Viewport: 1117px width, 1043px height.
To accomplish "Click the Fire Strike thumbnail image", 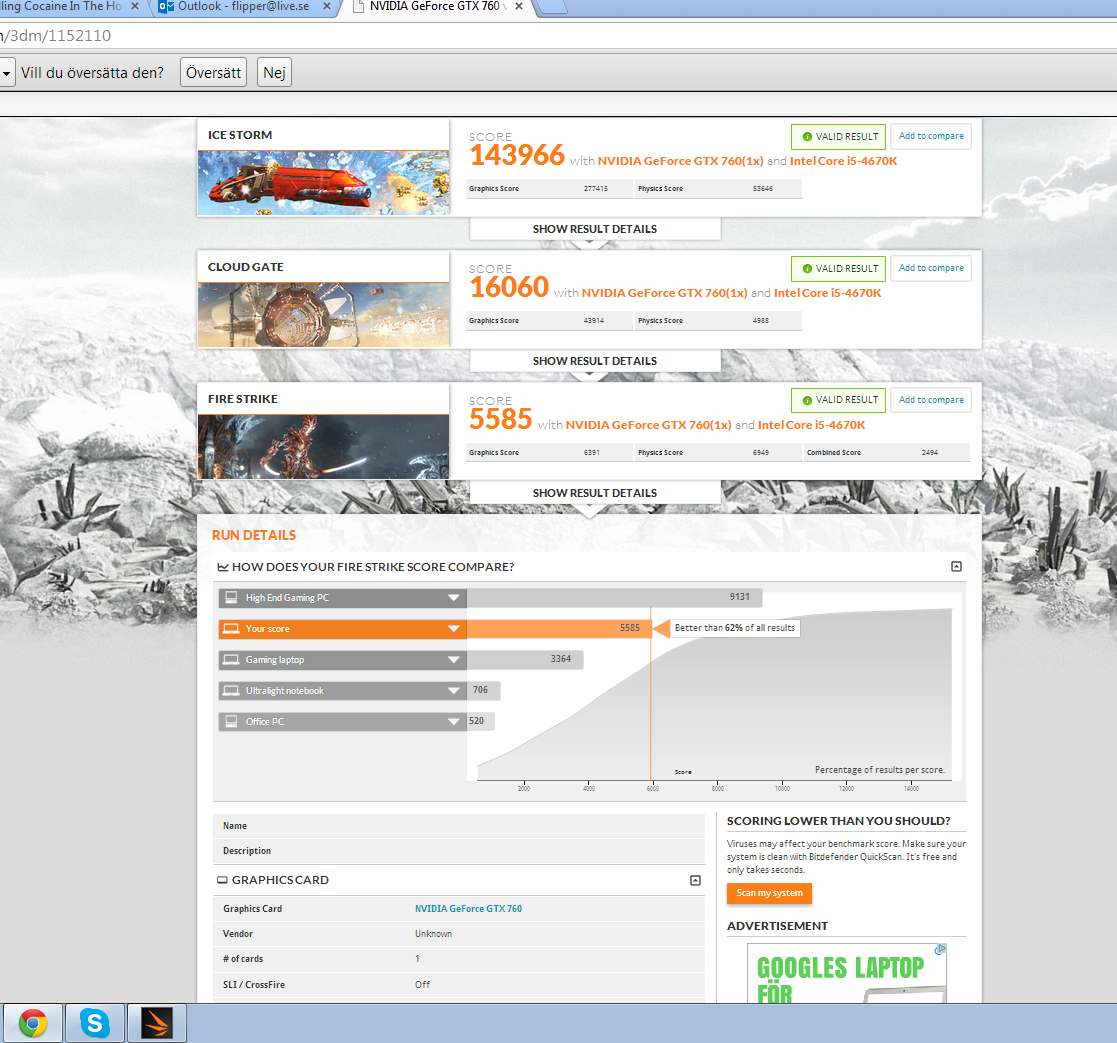I will 323,447.
